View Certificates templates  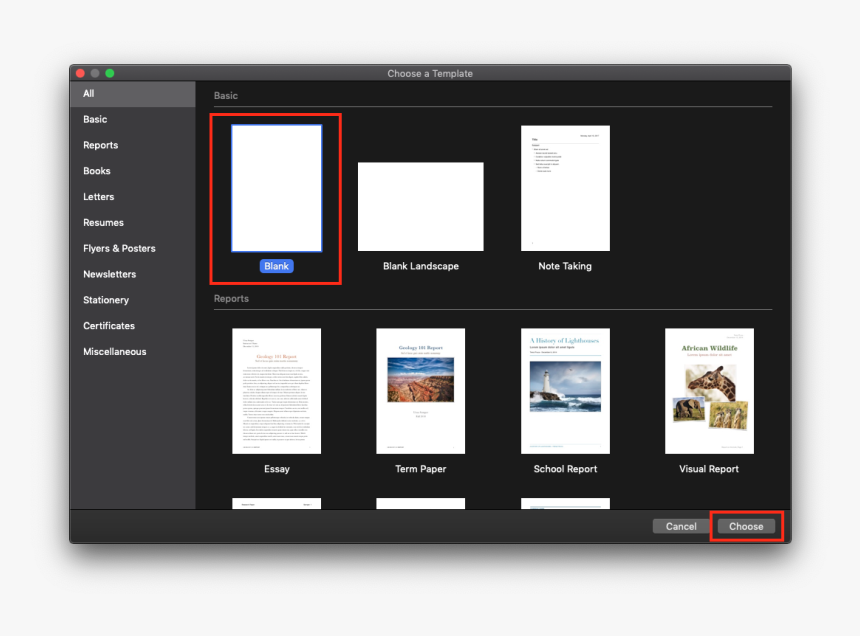109,325
